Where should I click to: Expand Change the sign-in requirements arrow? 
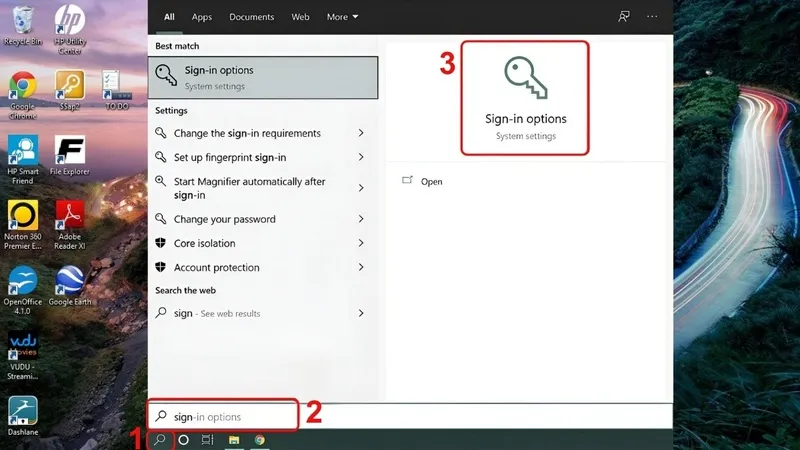coord(361,133)
